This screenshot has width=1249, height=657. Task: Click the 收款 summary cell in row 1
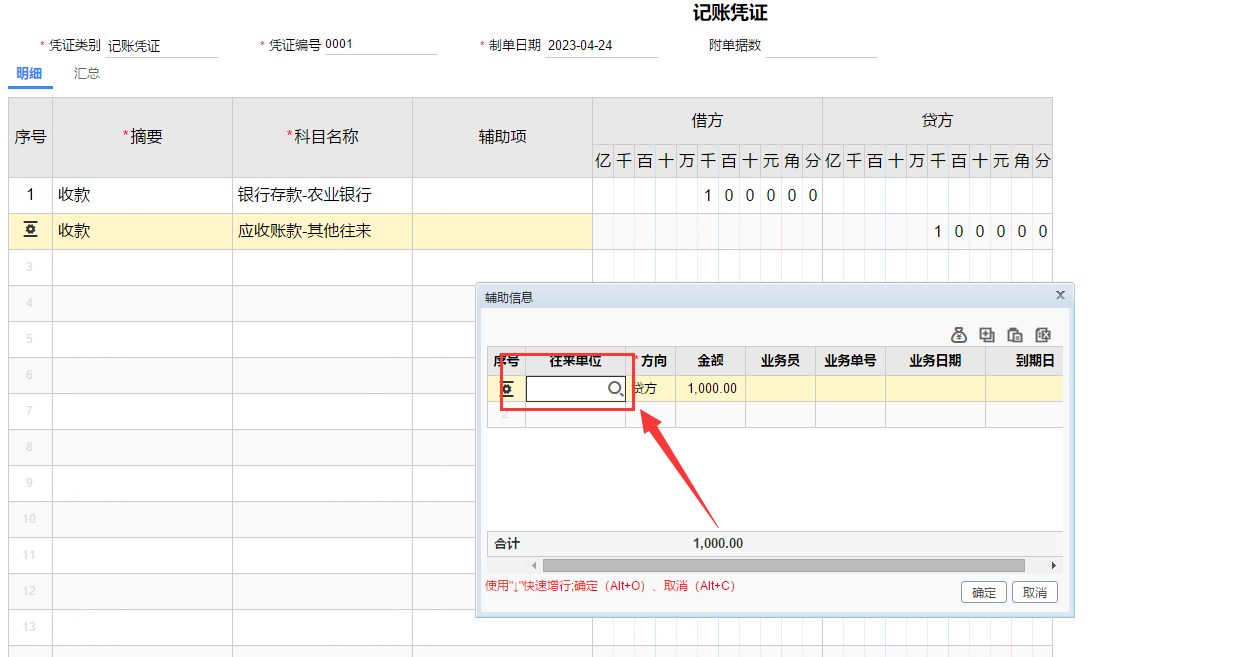point(142,195)
